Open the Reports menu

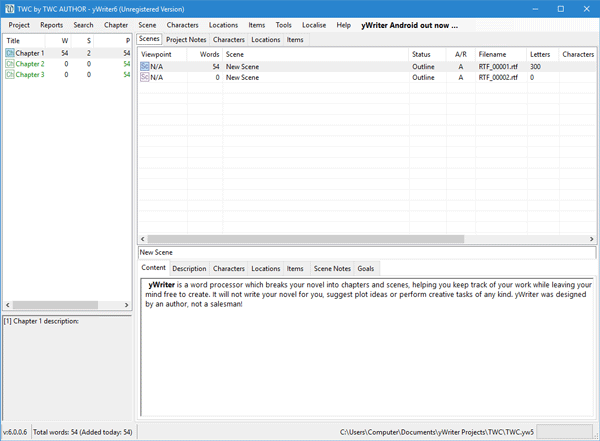(52, 25)
